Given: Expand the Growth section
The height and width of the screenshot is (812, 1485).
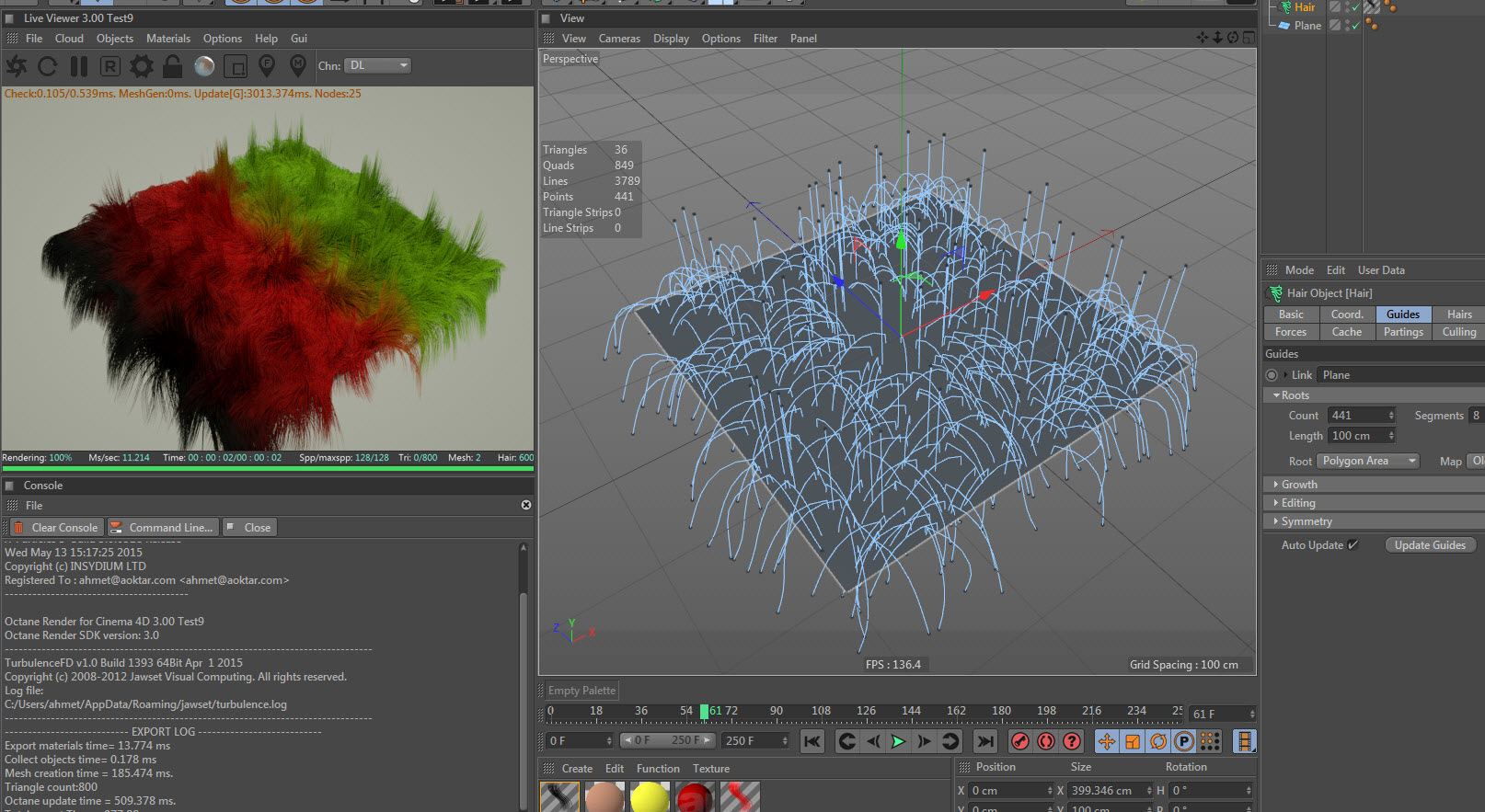Looking at the screenshot, I should click(x=1299, y=485).
